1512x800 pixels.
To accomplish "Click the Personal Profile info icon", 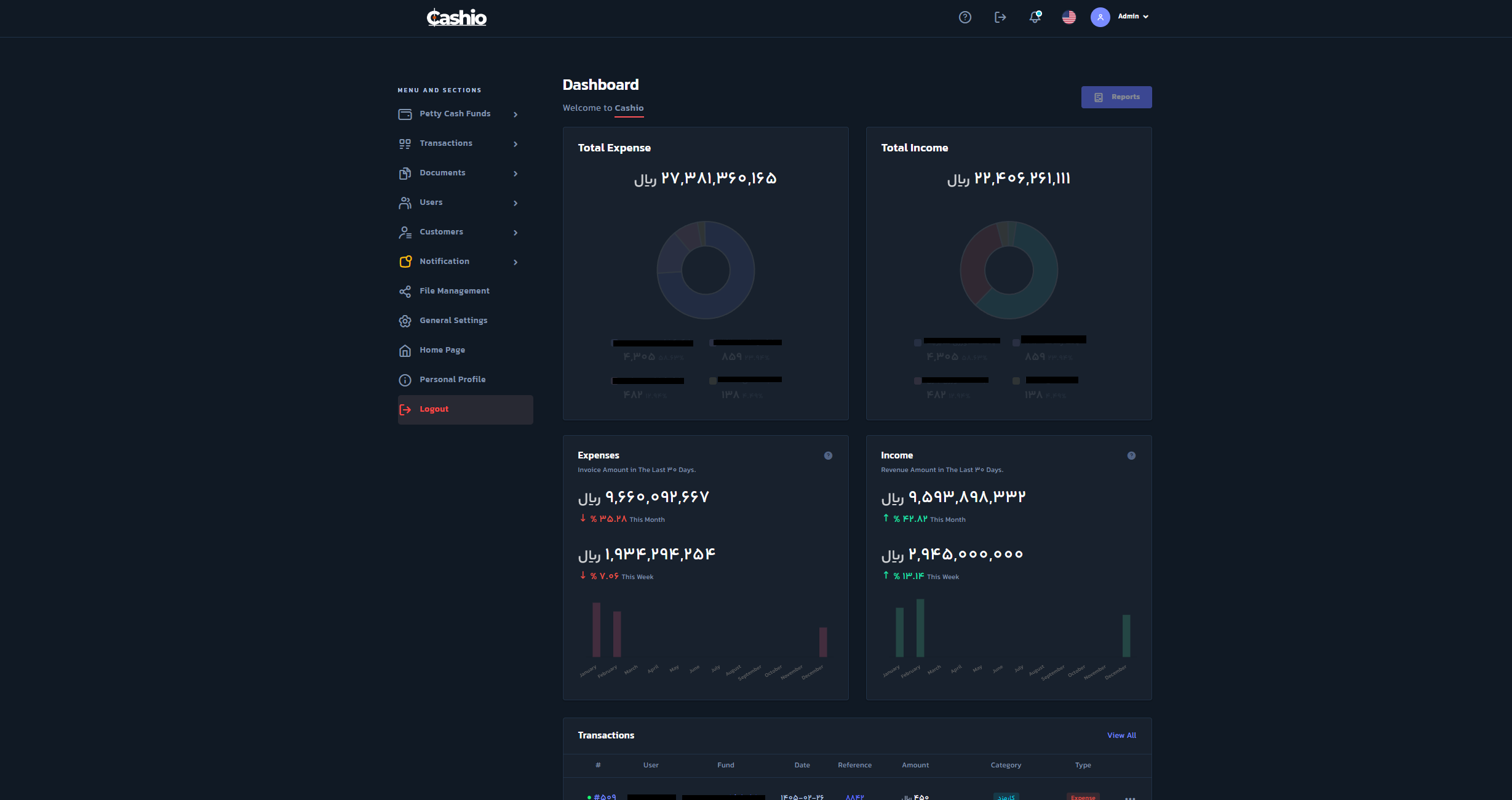I will [x=405, y=380].
